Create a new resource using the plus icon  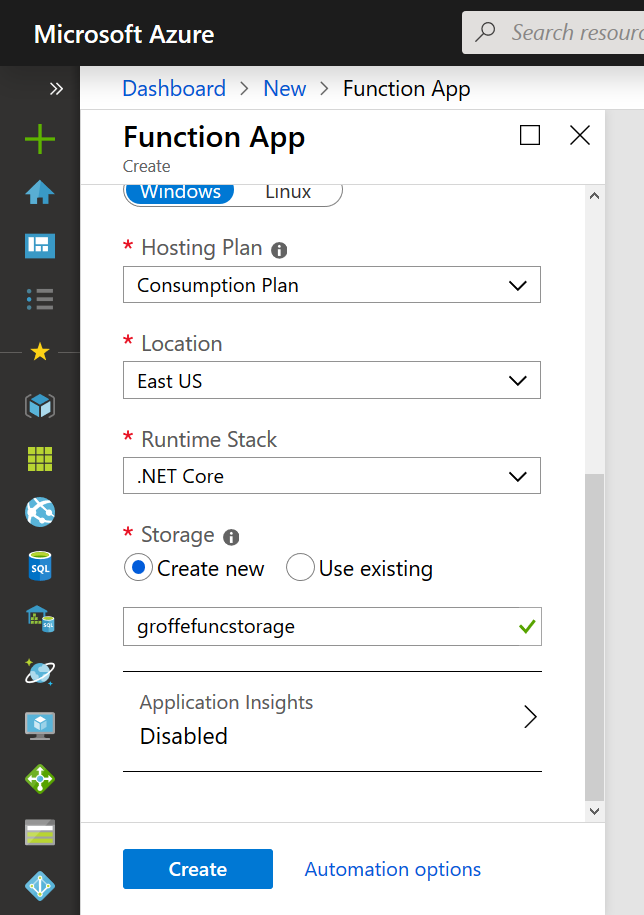point(40,139)
